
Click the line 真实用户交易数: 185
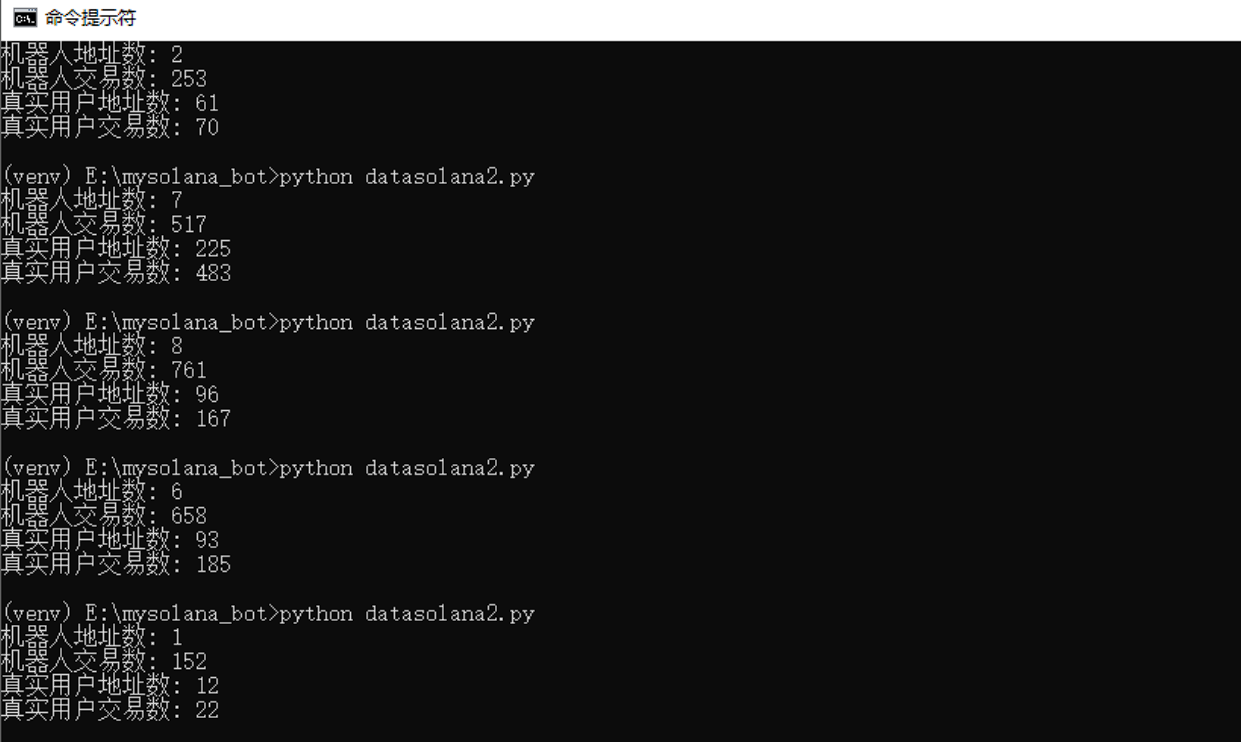(x=115, y=564)
